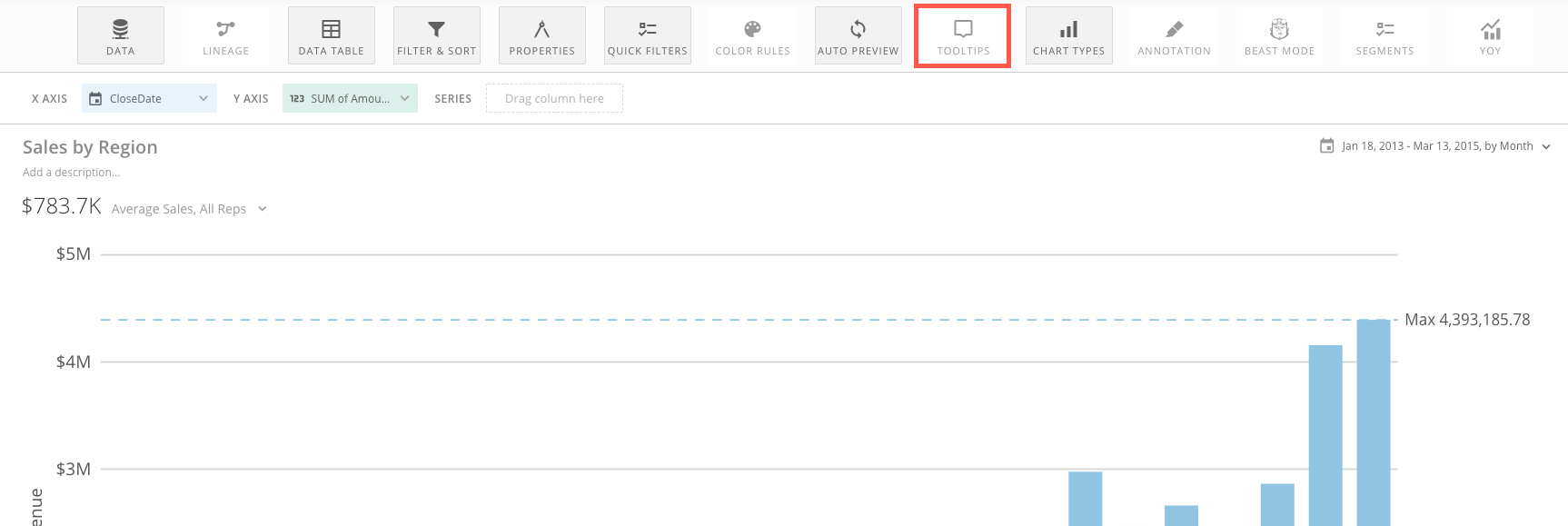Image resolution: width=1568 pixels, height=526 pixels.
Task: Open chart Properties panel
Action: 541,36
